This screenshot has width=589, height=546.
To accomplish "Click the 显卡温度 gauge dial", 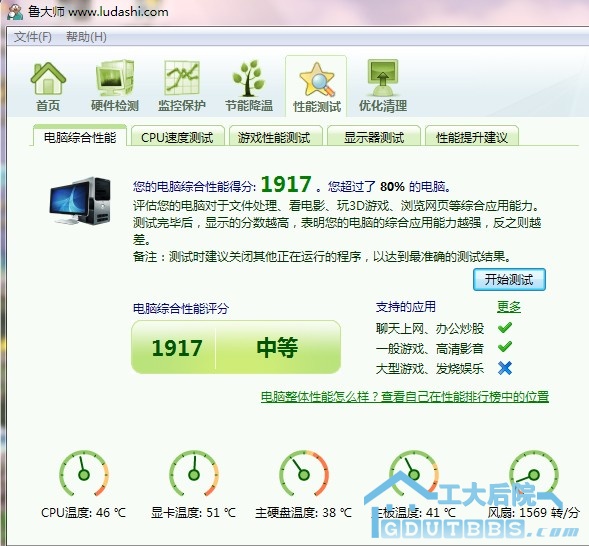I will pos(194,474).
